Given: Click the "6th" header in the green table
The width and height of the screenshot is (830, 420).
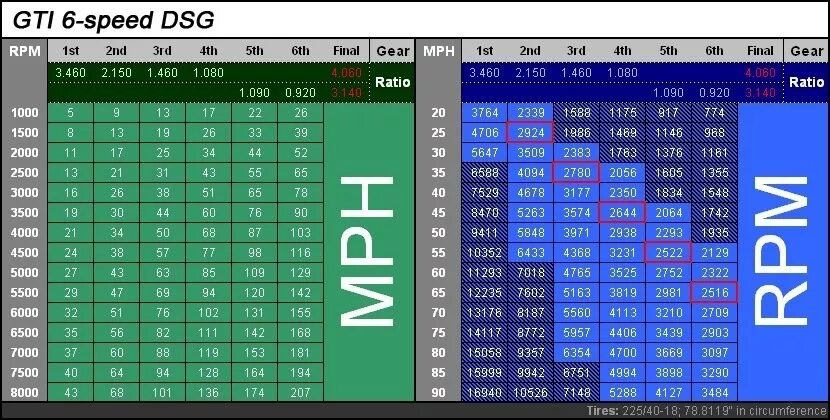Looking at the screenshot, I should point(300,51).
